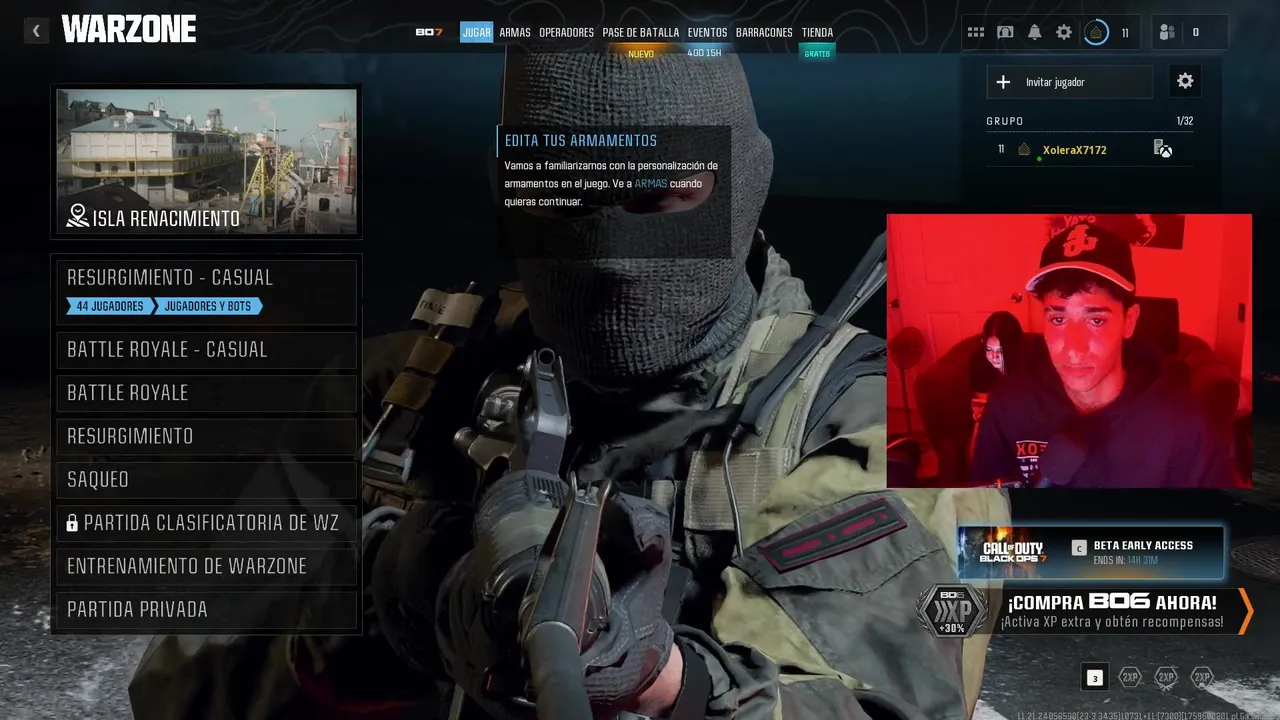Click the BO6 XP +30% badge

coord(952,611)
